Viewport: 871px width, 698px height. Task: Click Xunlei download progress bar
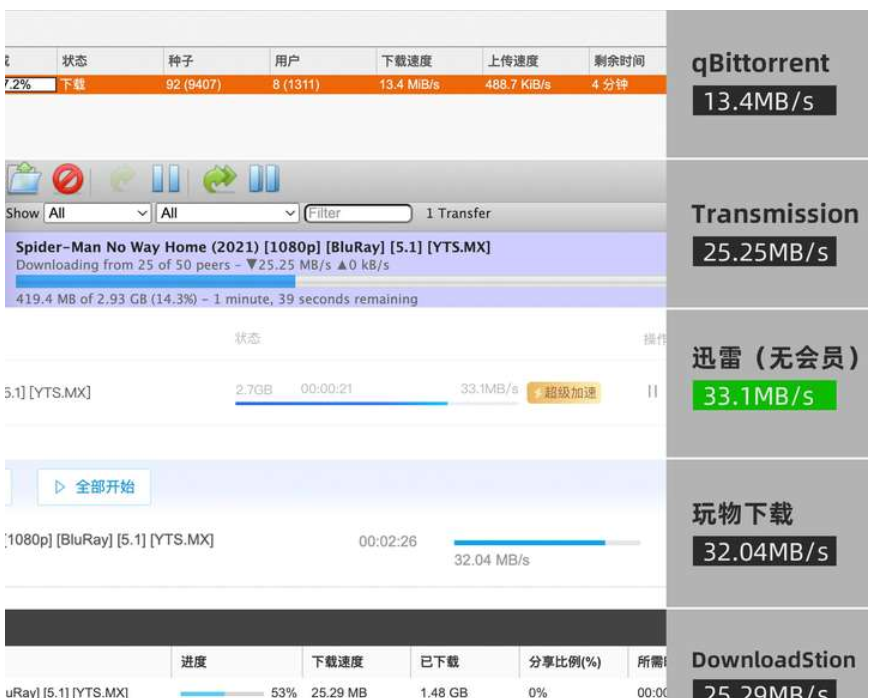[x=376, y=403]
